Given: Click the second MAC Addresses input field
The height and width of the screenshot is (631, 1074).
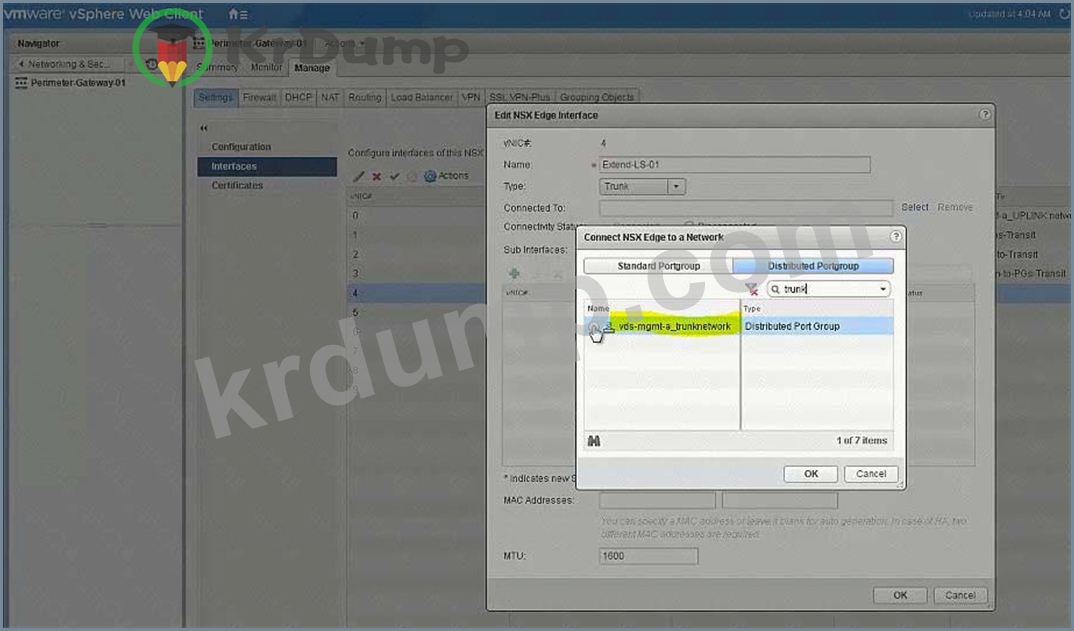Looking at the screenshot, I should coord(779,501).
